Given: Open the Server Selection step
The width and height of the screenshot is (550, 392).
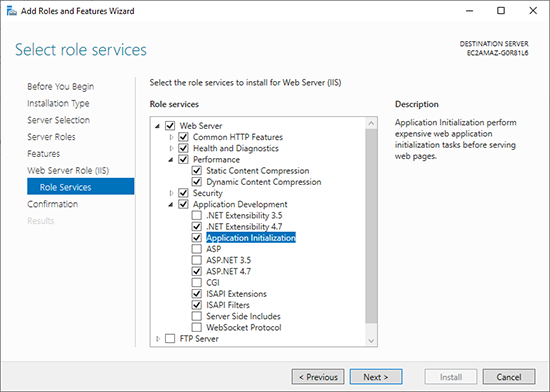Looking at the screenshot, I should [x=59, y=120].
